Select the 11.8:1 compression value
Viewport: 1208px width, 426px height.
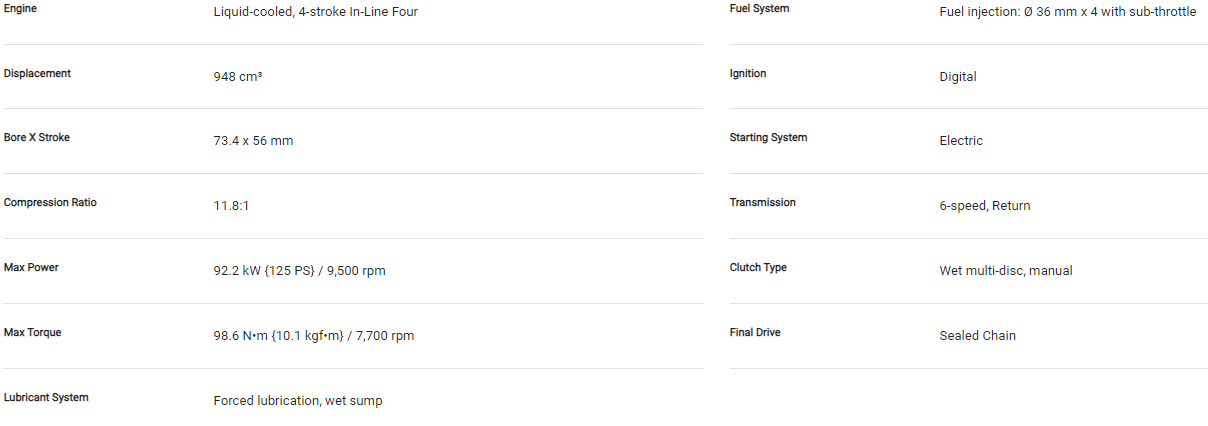231,206
